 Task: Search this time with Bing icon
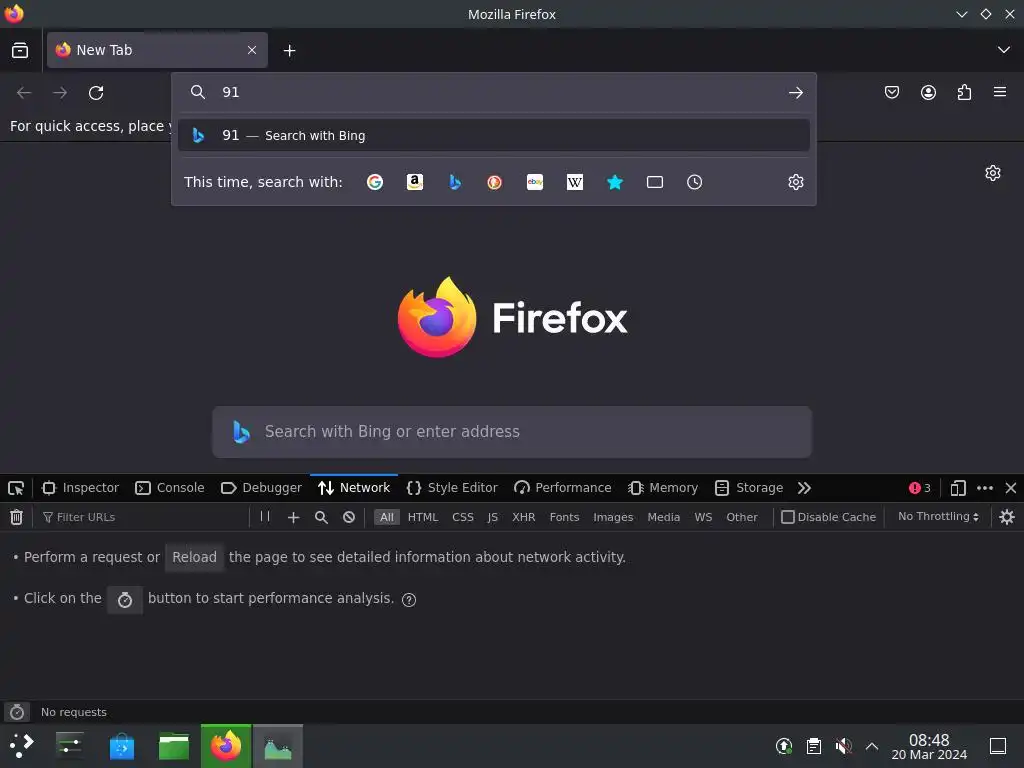click(x=455, y=182)
